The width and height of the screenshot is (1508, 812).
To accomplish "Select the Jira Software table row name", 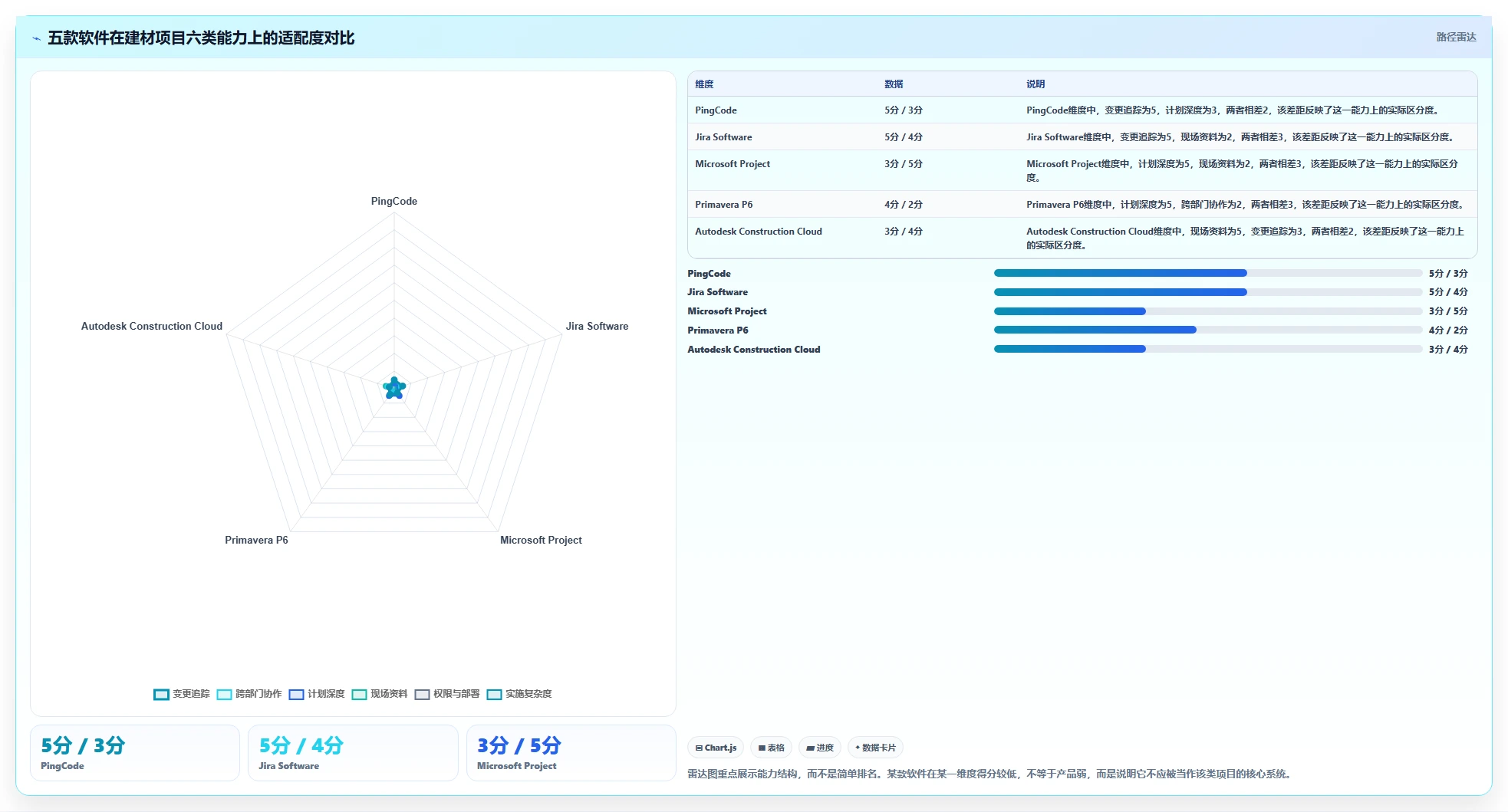I will pos(723,137).
